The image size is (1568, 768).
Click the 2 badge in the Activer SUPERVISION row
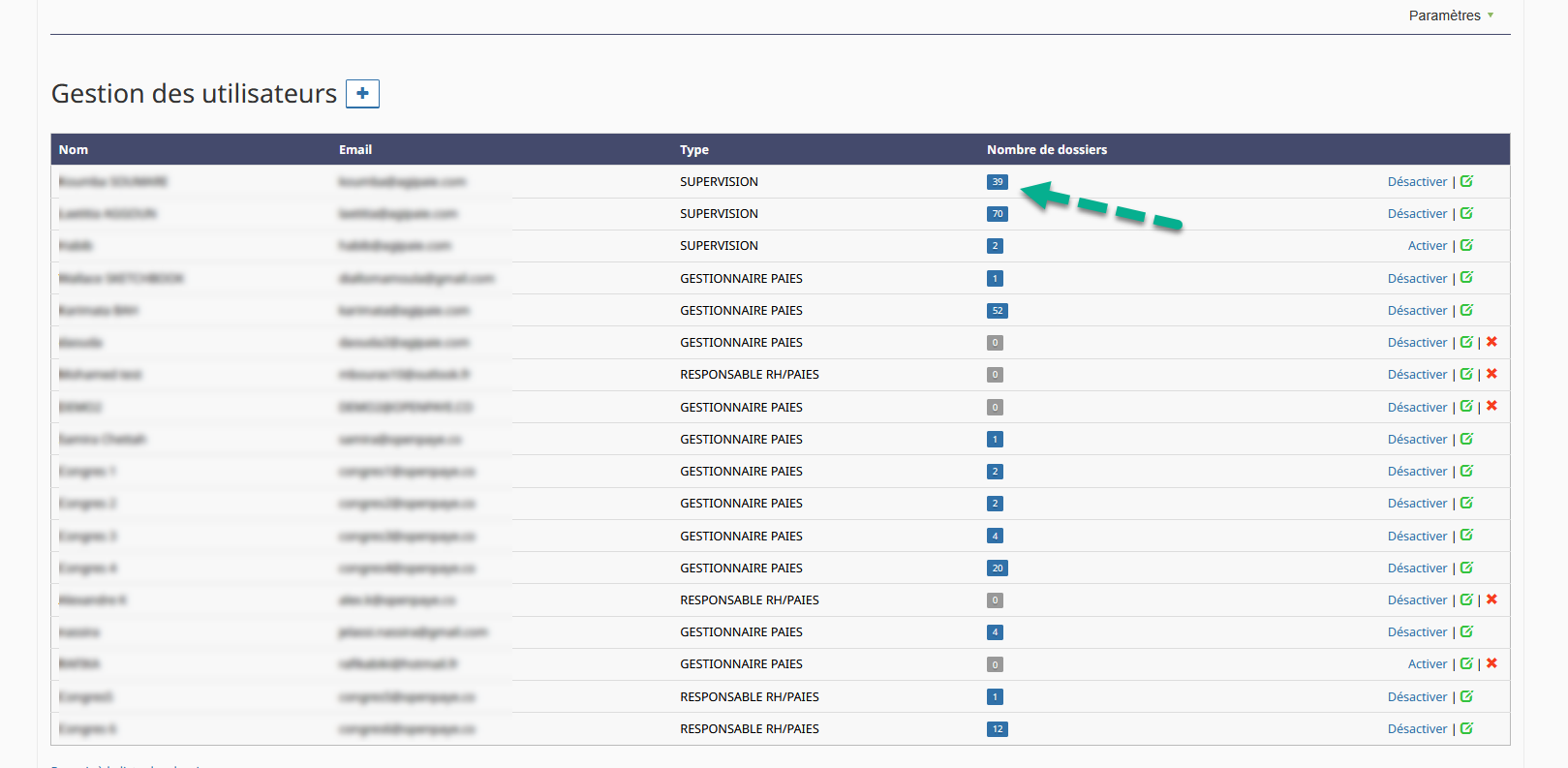(x=995, y=246)
